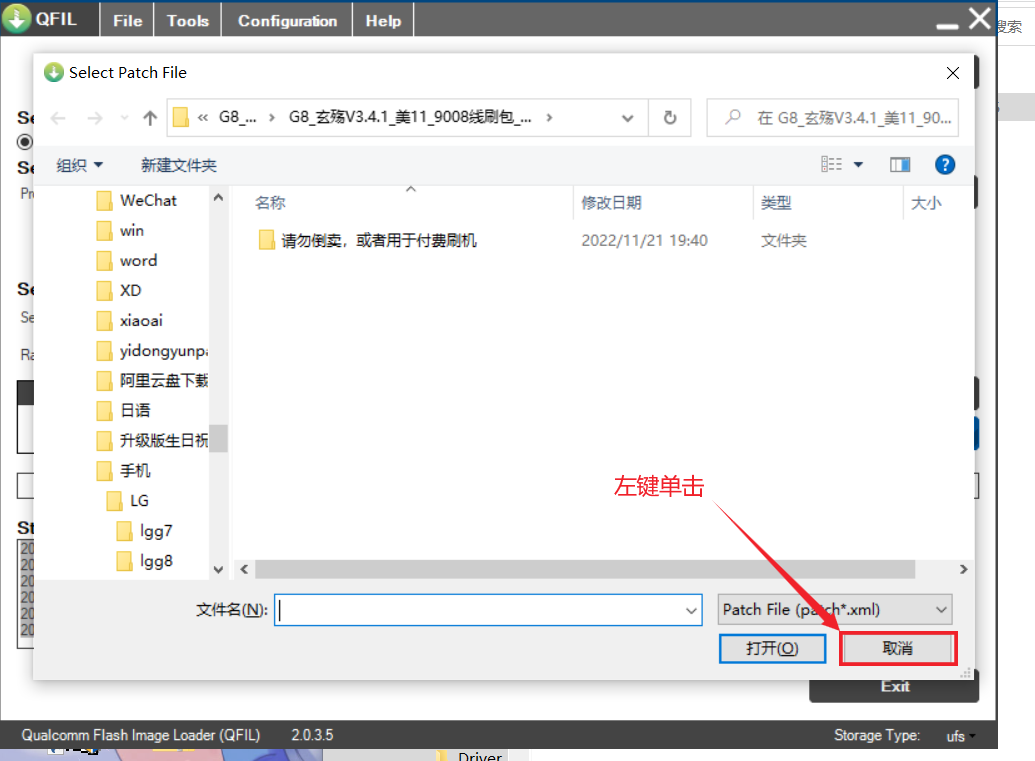Click the 打开(O) open button

click(x=772, y=648)
